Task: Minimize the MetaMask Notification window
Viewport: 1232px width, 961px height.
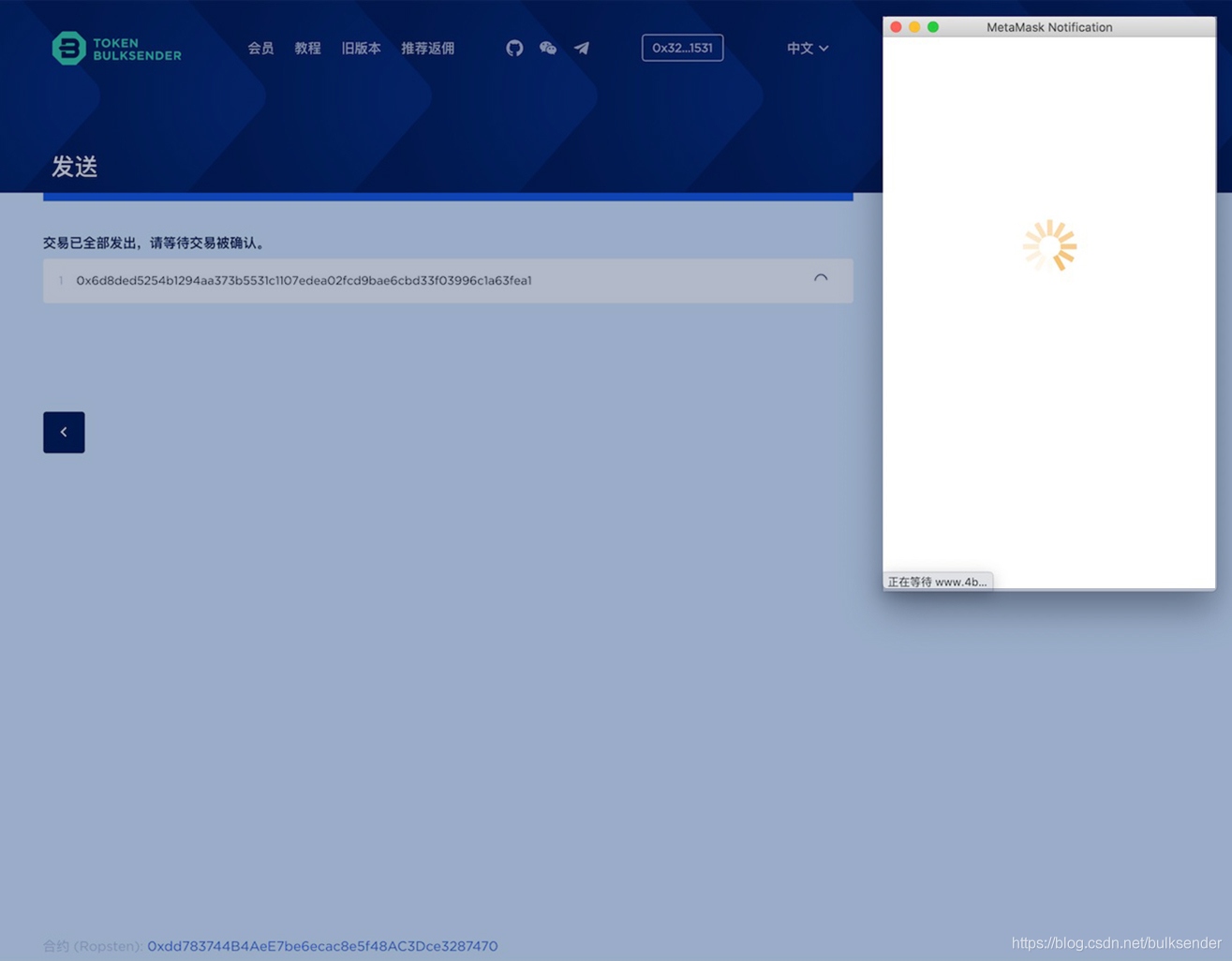Action: pos(914,27)
